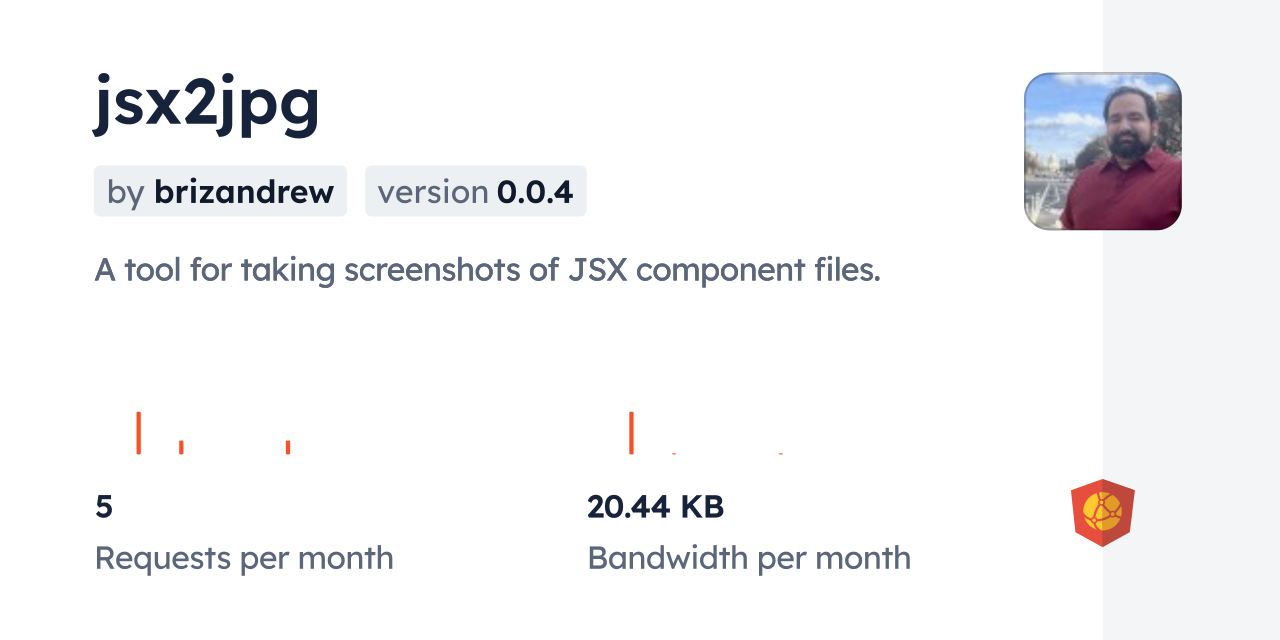
Task: Click the 'Bandwidth per month' label
Action: click(x=749, y=558)
